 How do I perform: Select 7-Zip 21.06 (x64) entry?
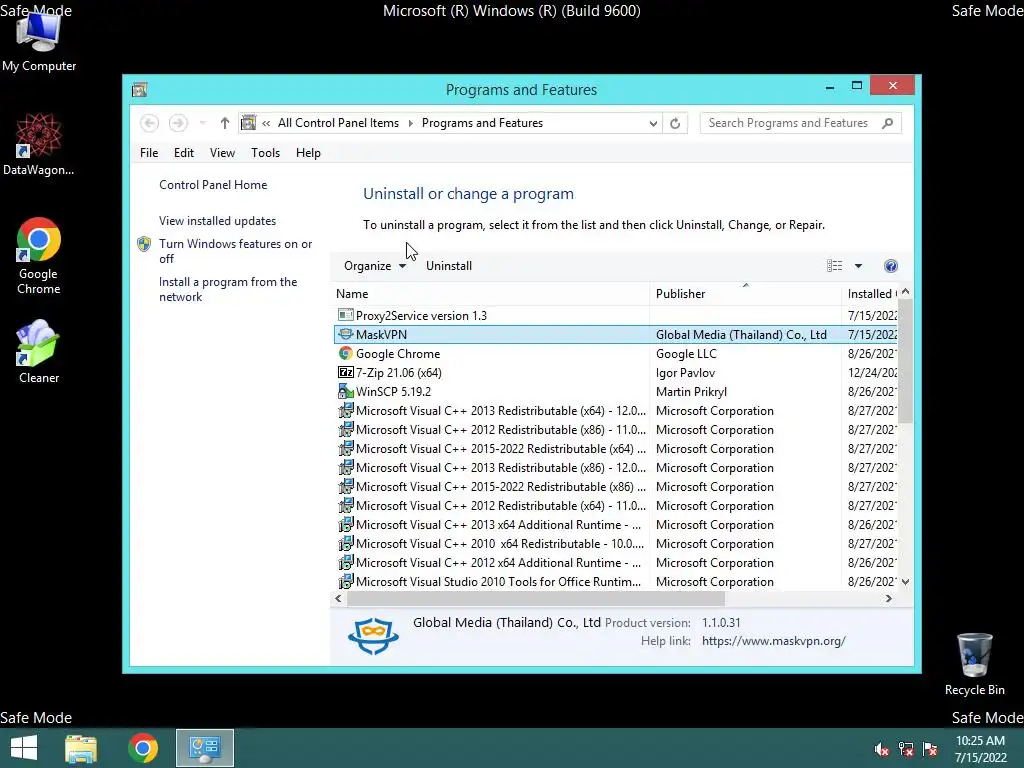[x=614, y=372]
